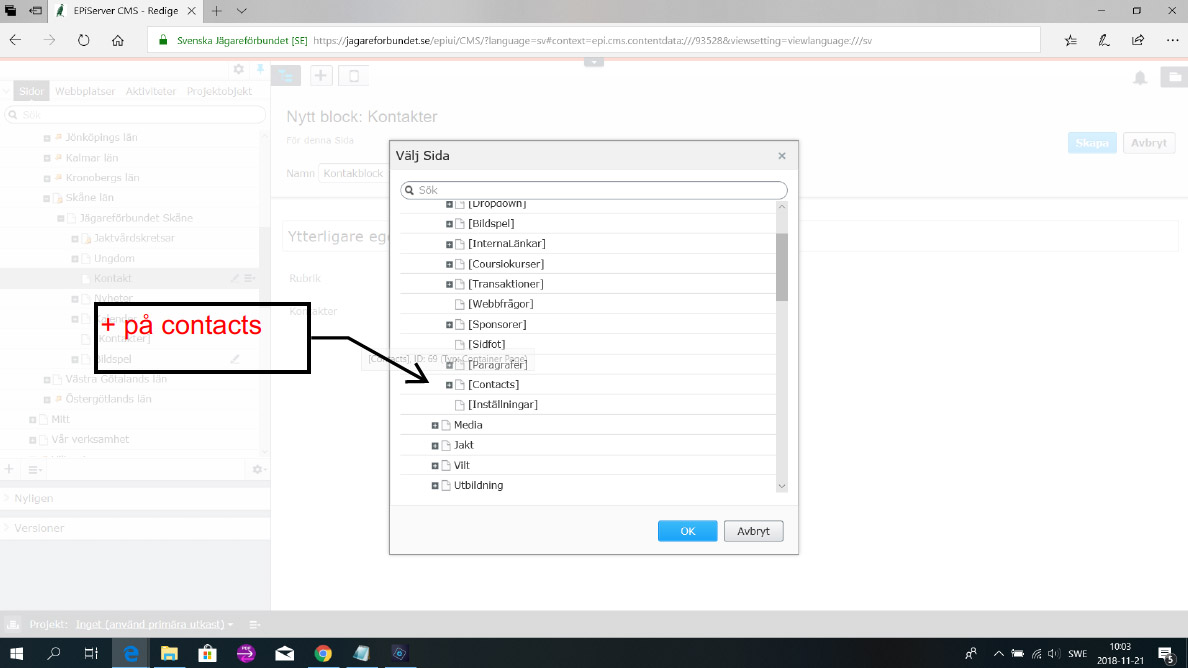Screen dimensions: 1188x668
Task: Click the add content plus toolbar icon
Action: 320,76
